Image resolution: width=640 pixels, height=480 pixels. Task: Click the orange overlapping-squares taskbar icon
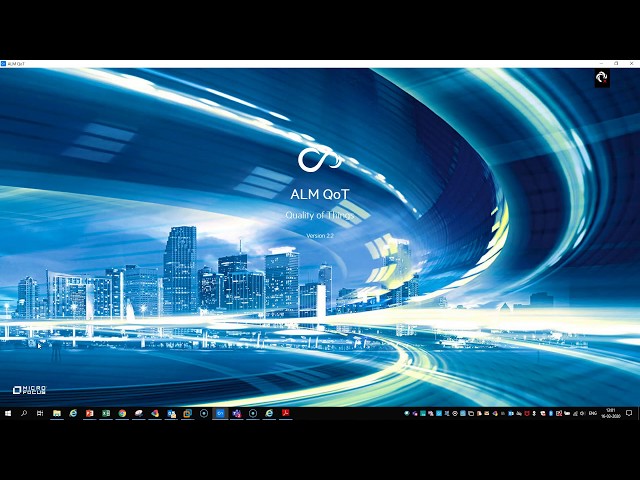(x=187, y=413)
